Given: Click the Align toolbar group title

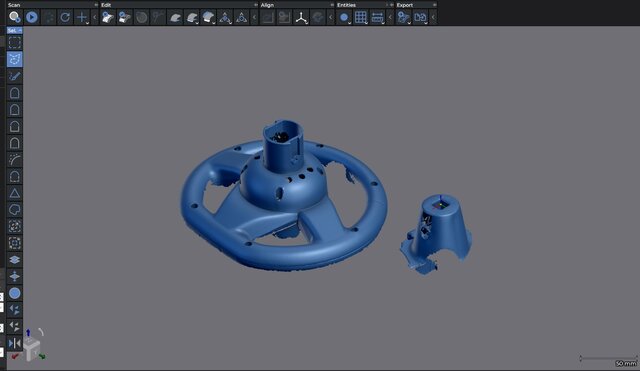Looking at the screenshot, I should [x=267, y=5].
